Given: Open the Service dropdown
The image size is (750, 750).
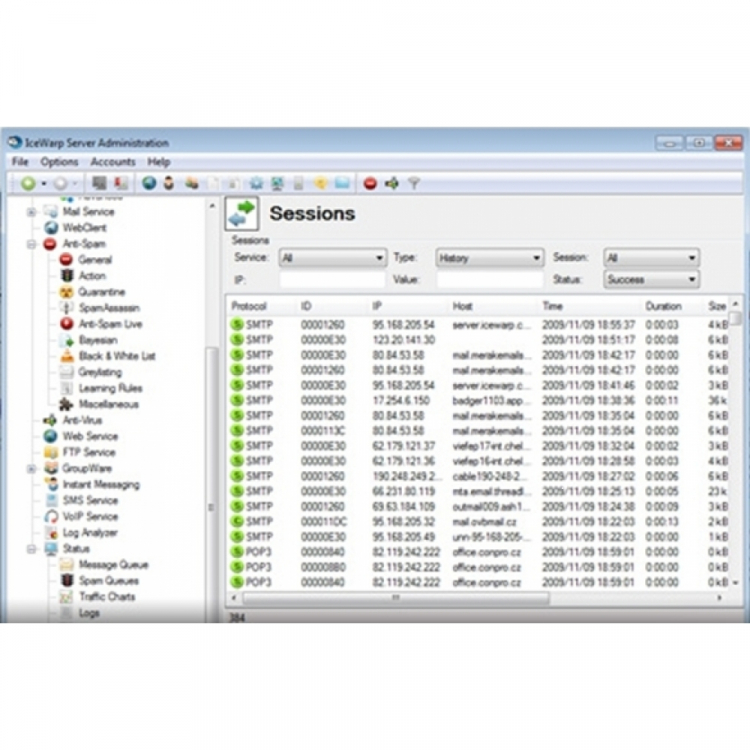Looking at the screenshot, I should pyautogui.click(x=333, y=258).
